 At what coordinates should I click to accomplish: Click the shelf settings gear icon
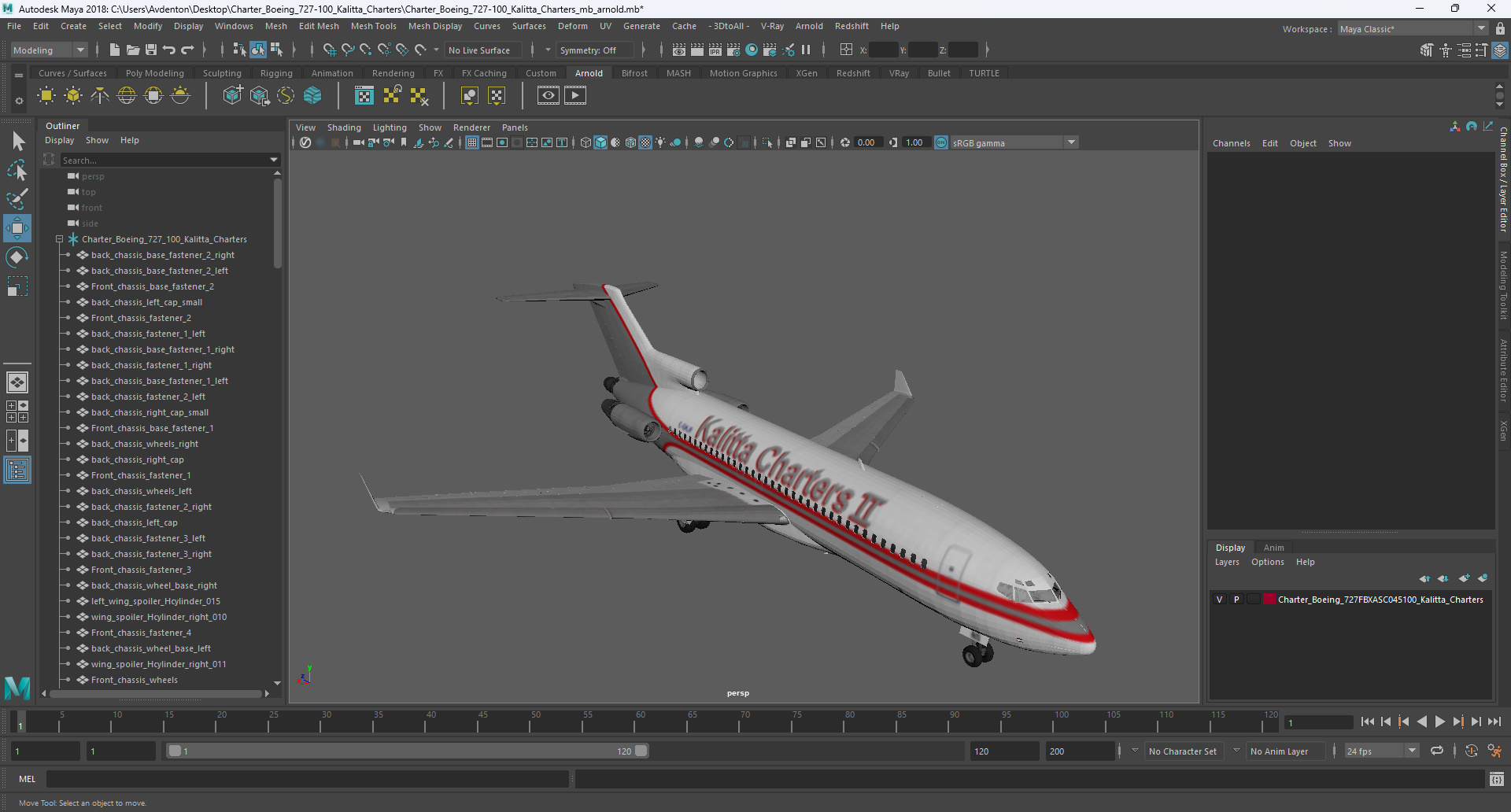[x=19, y=101]
